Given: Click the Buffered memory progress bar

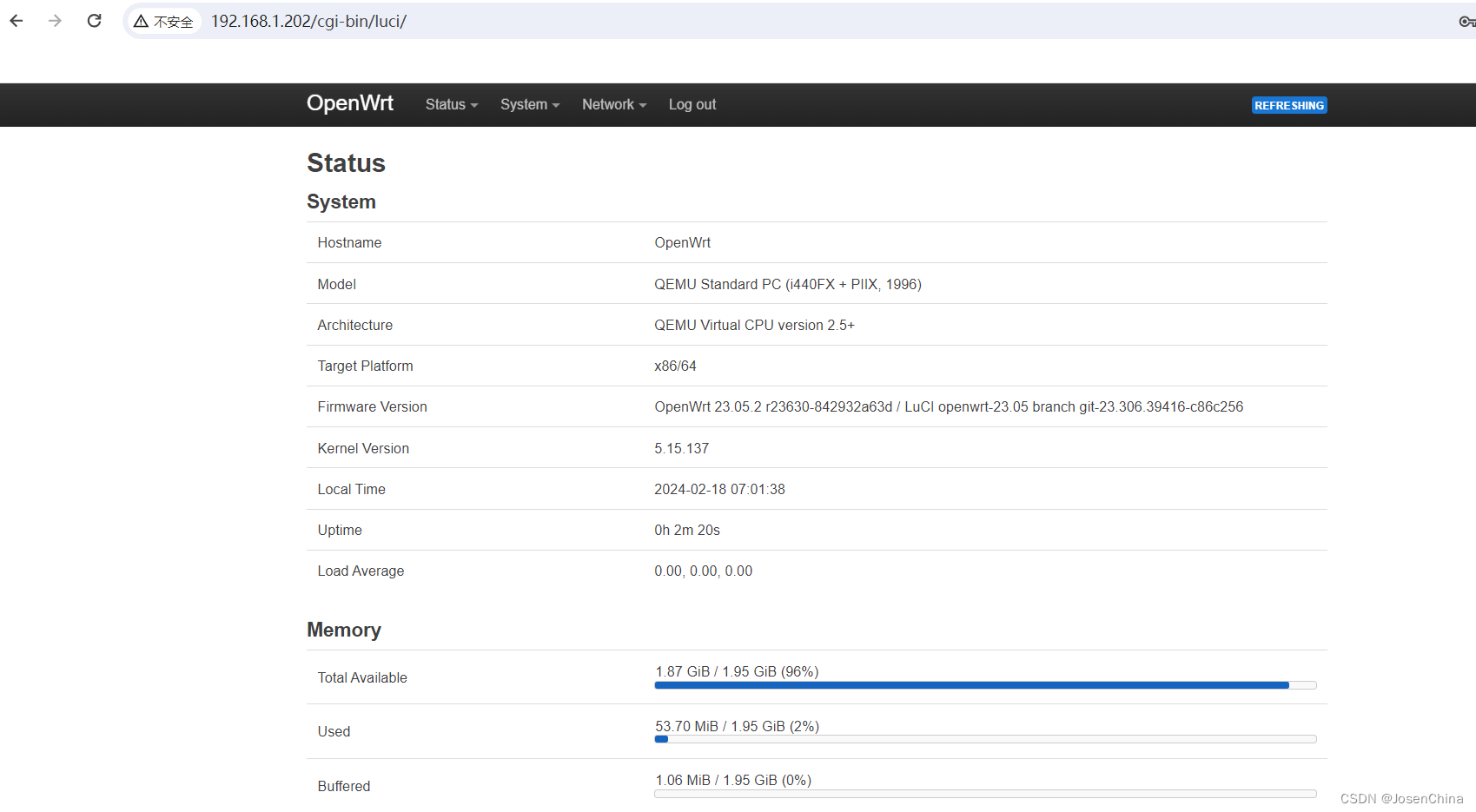Looking at the screenshot, I should click(x=985, y=794).
